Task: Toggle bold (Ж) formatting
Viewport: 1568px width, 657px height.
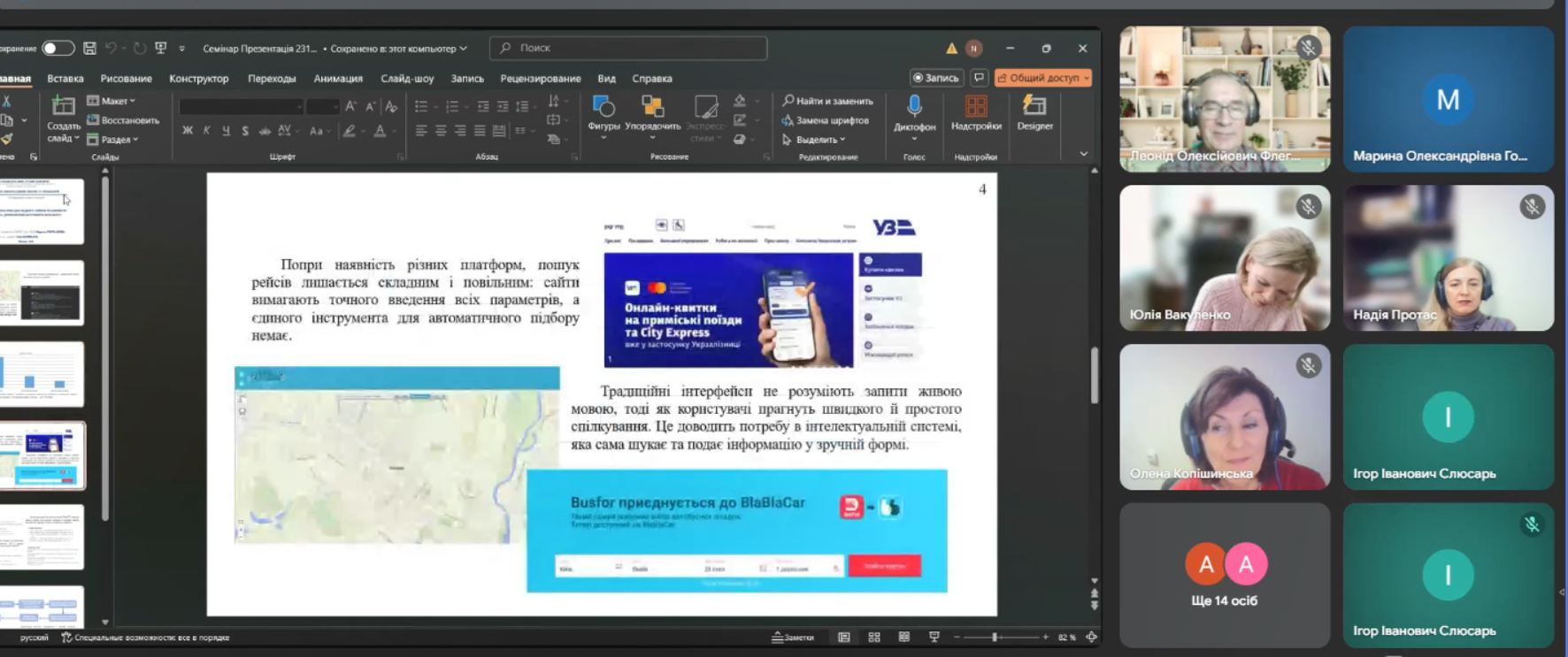Action: (188, 131)
